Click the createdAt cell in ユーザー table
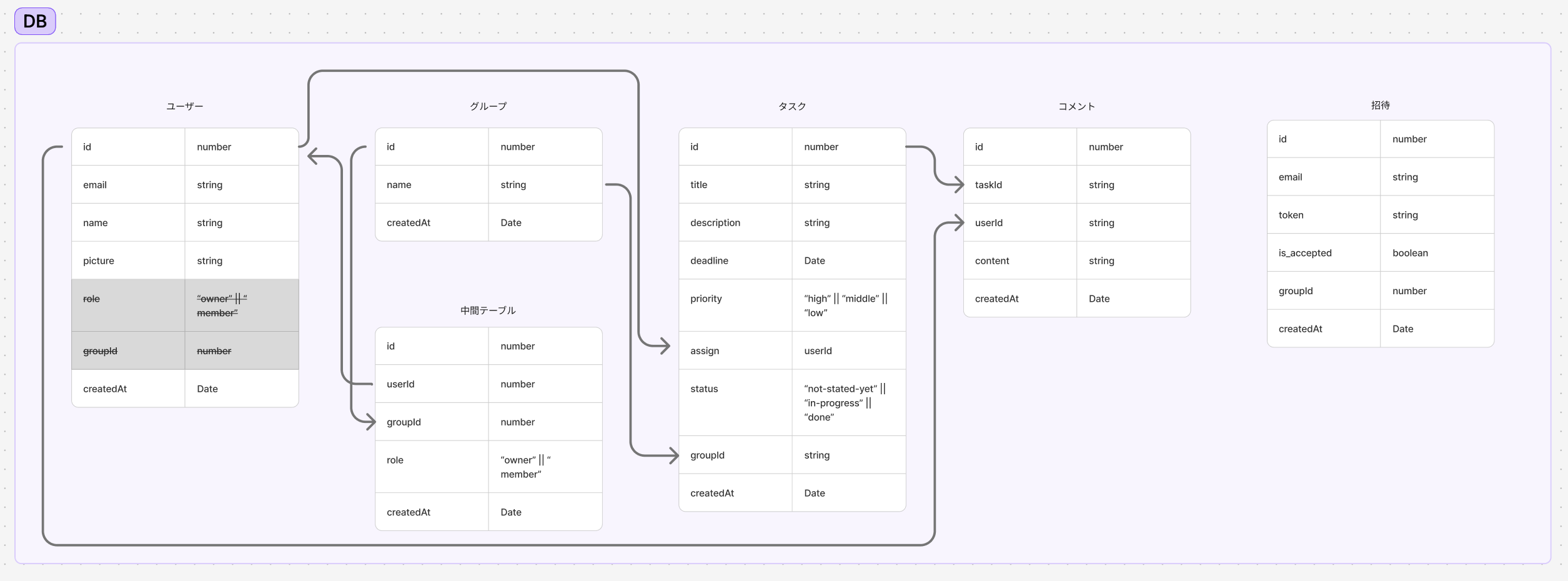Image resolution: width=1568 pixels, height=581 pixels. point(128,389)
